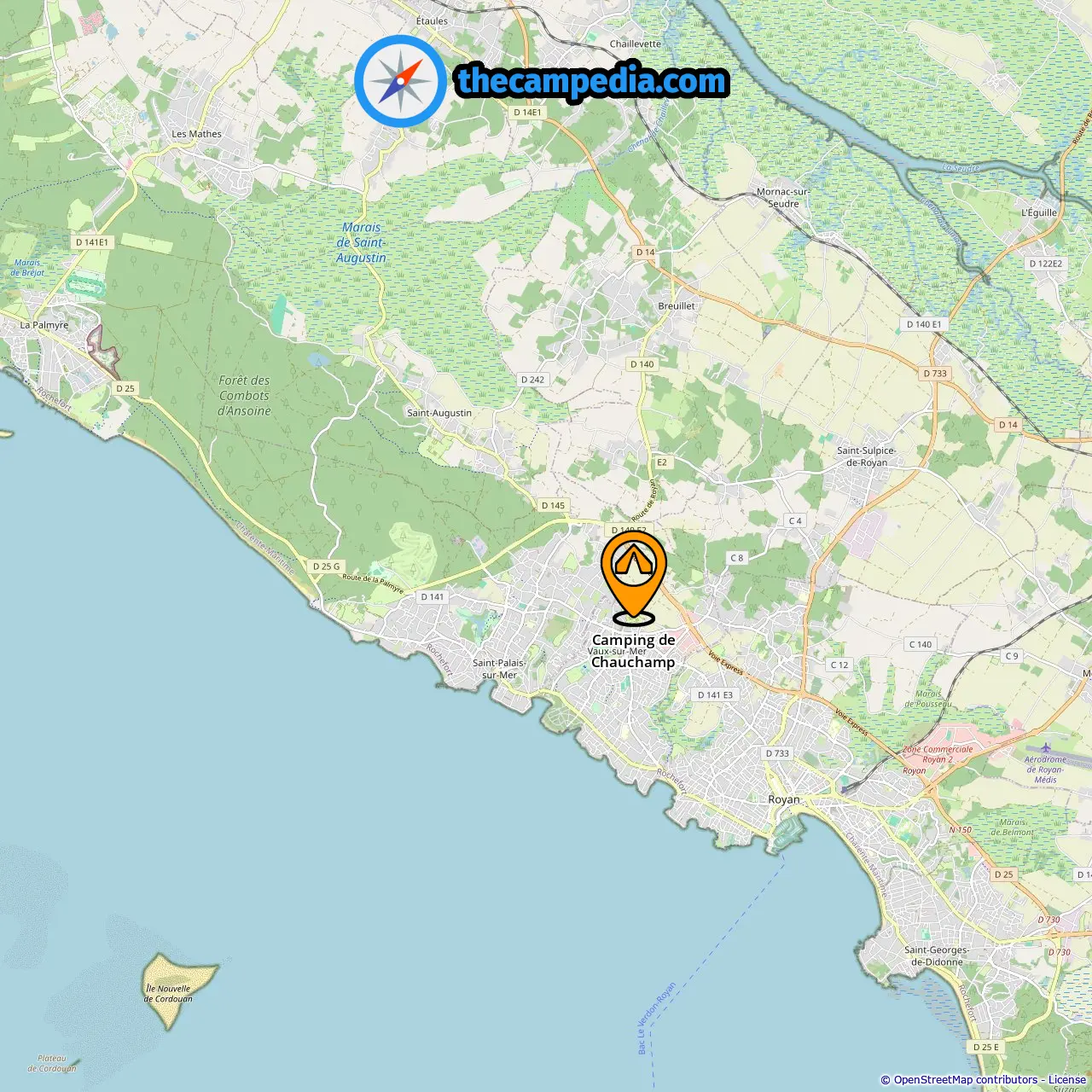Open the thecampedia.com site title
This screenshot has width=1092, height=1092.
tap(592, 81)
